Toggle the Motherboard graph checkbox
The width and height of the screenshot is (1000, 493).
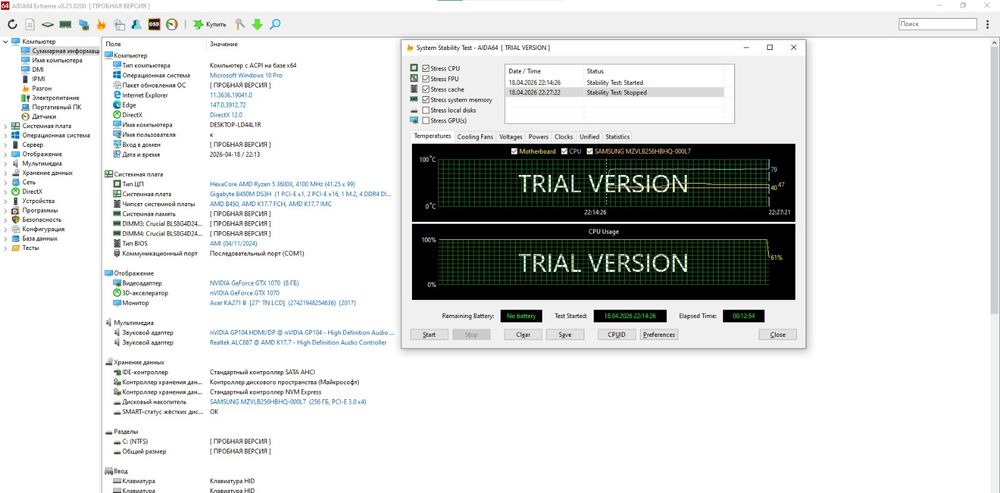click(x=515, y=151)
